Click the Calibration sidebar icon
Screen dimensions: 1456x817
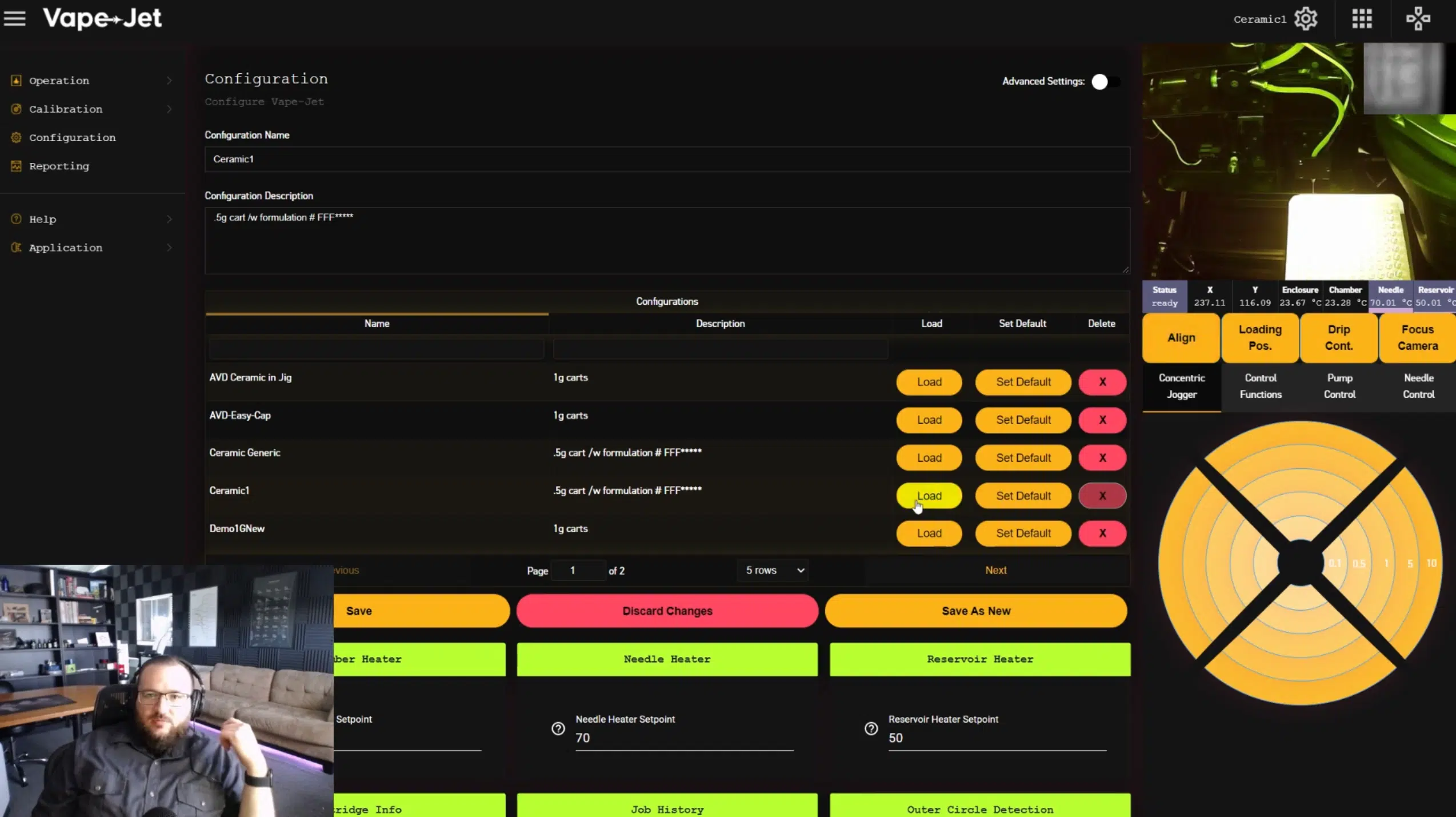click(16, 109)
